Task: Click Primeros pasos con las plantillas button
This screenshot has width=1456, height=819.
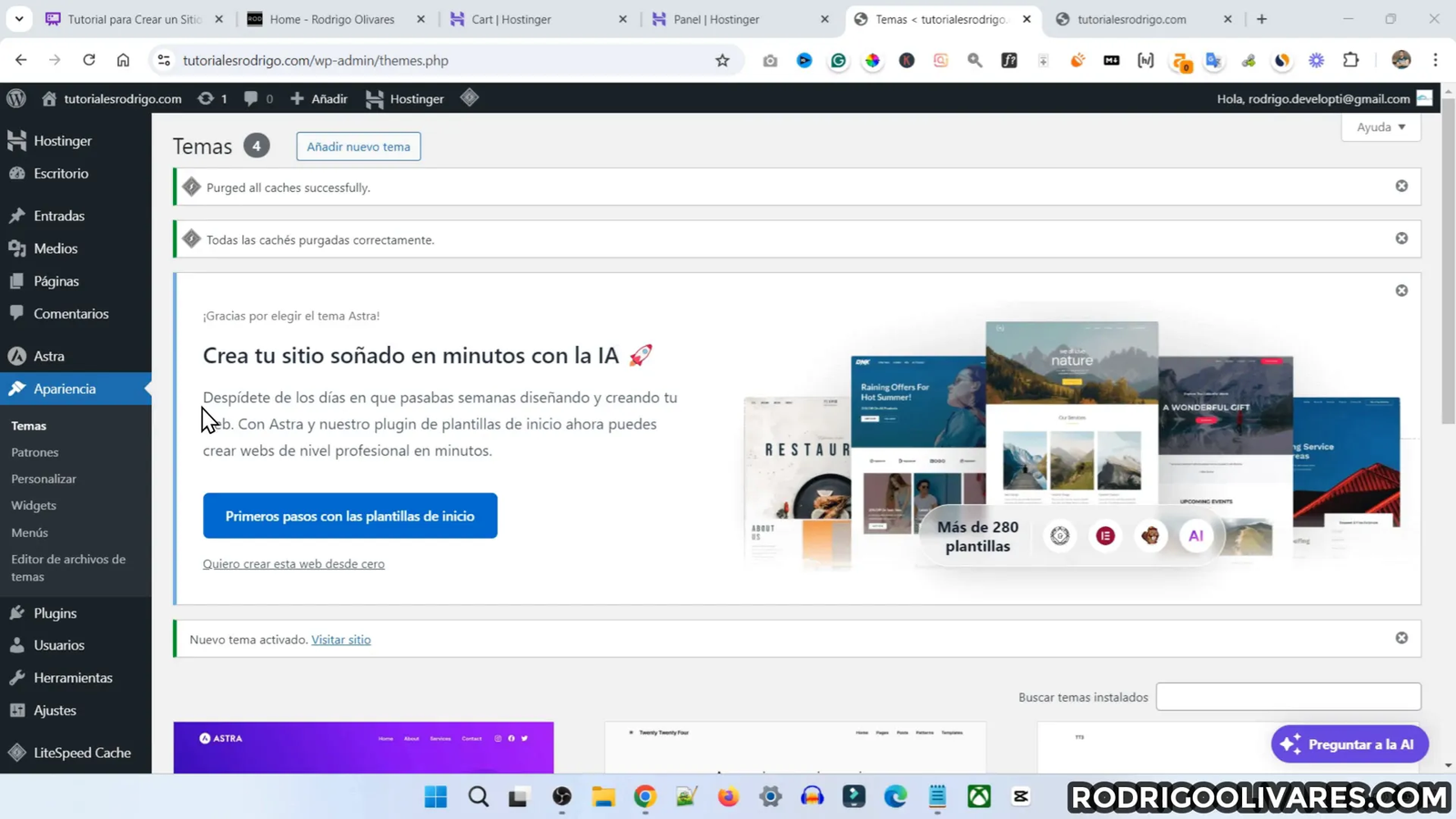Action: point(349,515)
